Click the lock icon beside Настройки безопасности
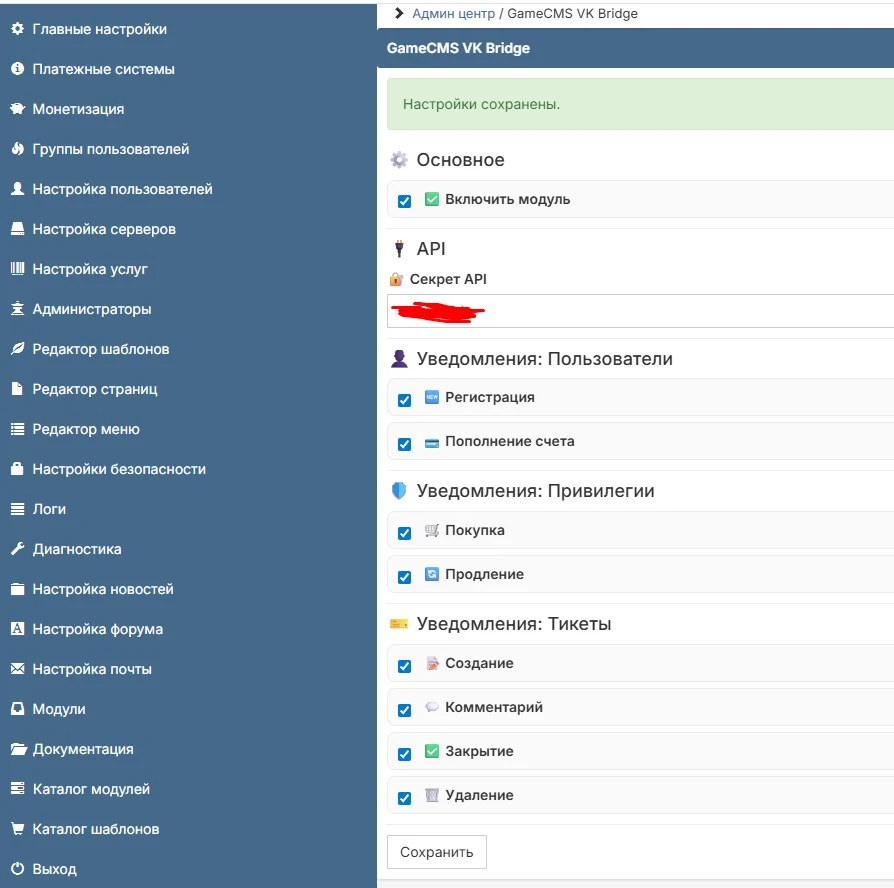Viewport: 894px width, 888px height. coord(18,469)
